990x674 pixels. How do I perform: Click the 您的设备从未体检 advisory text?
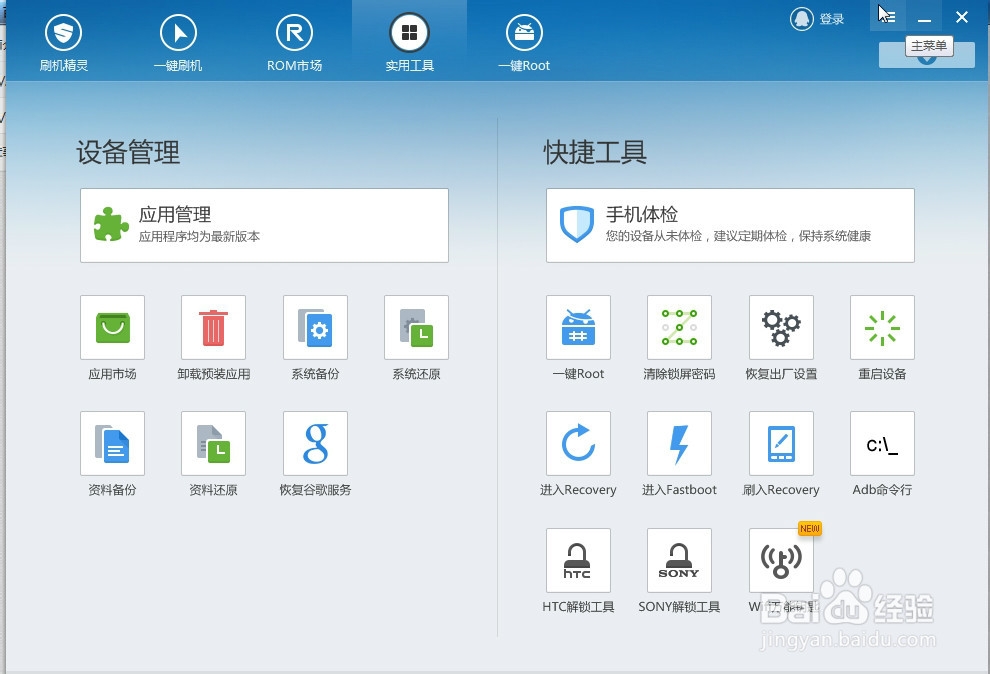coord(738,236)
